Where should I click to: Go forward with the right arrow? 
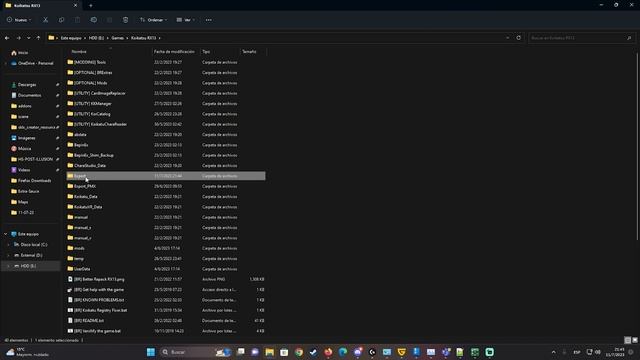click(18, 38)
